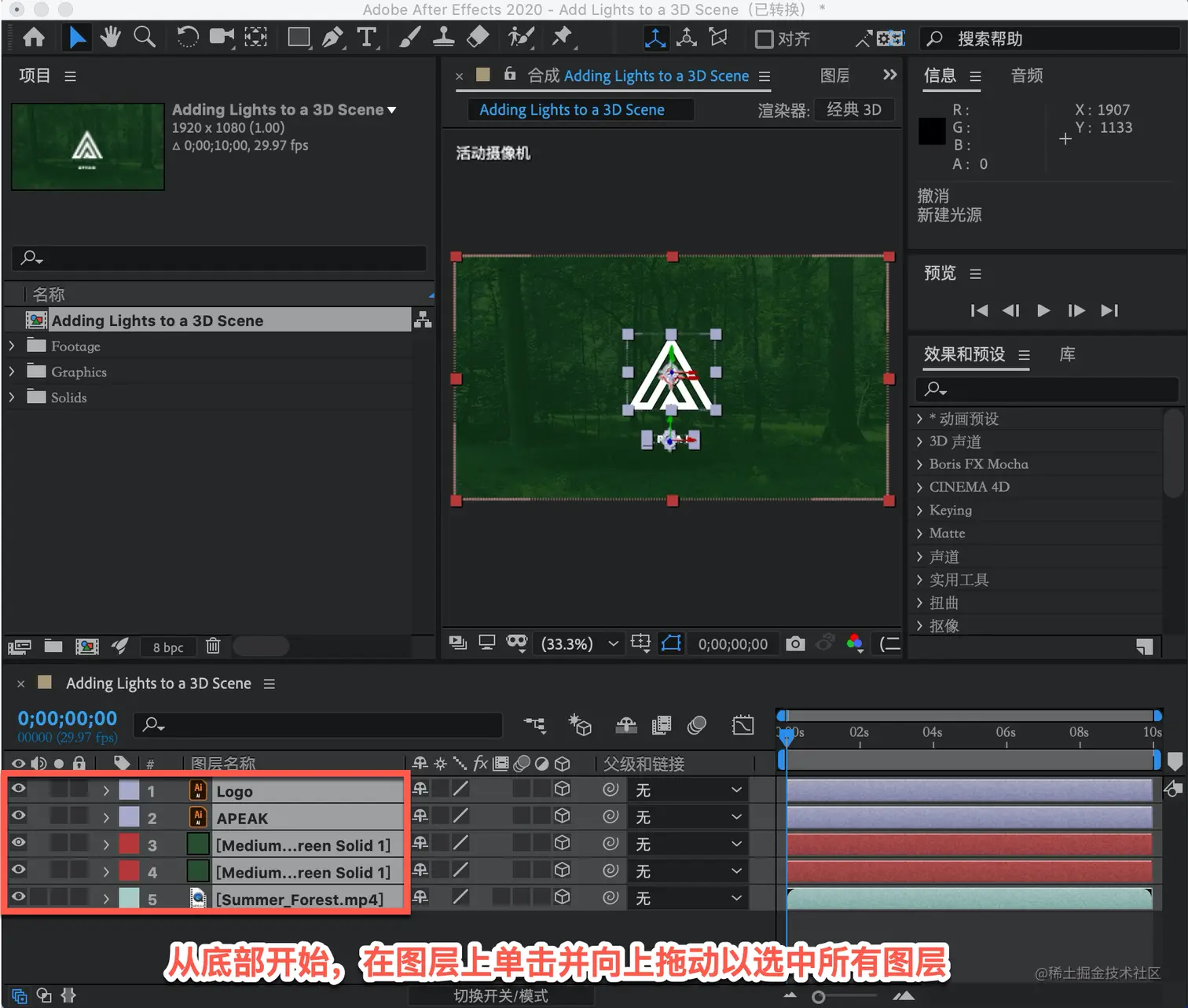1188x1008 pixels.
Task: Delete selected project item with trash icon
Action: pos(213,647)
